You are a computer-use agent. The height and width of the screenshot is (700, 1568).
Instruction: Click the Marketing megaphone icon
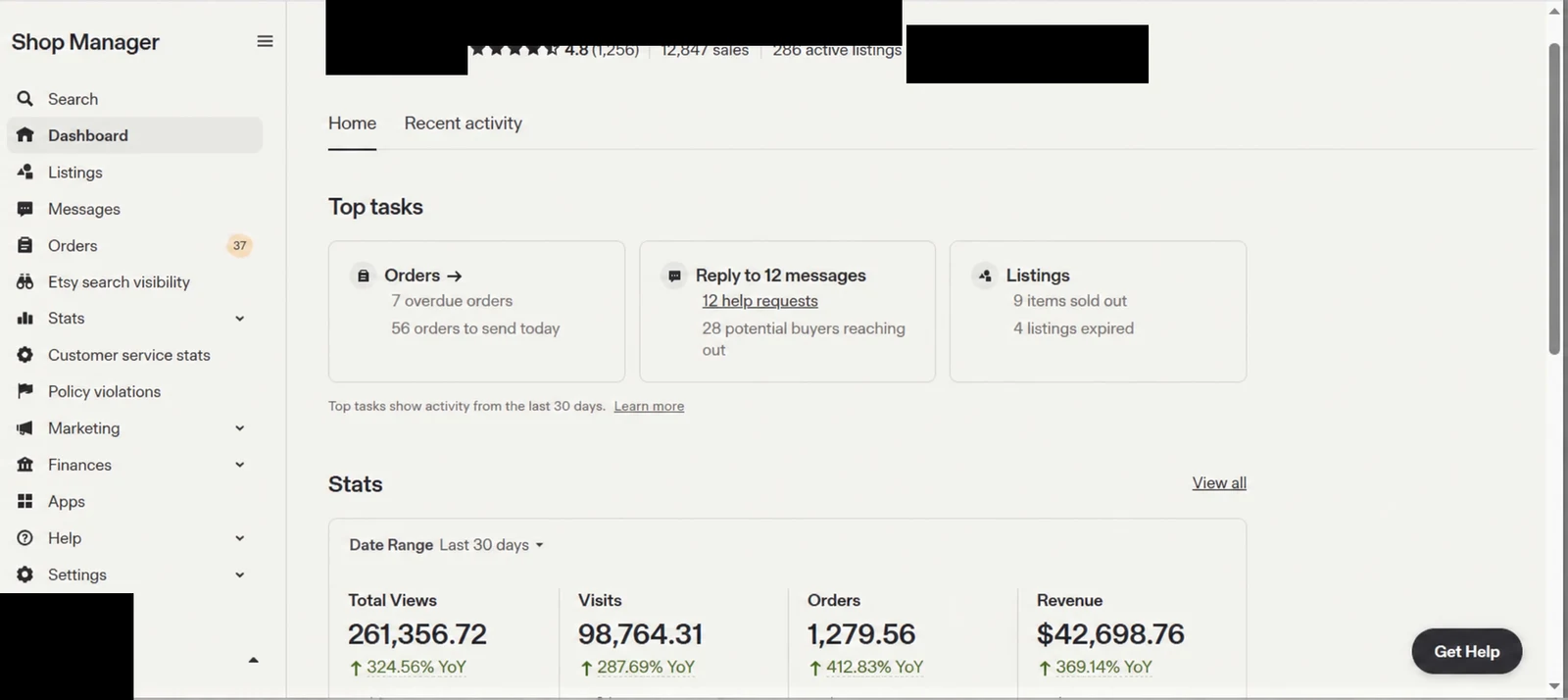25,428
